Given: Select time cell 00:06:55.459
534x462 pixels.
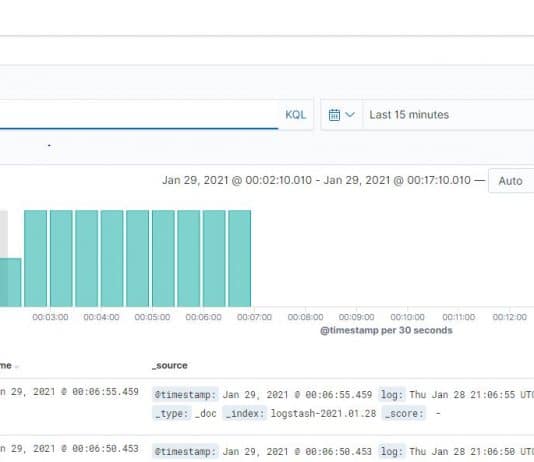Looking at the screenshot, I should (x=69, y=392).
